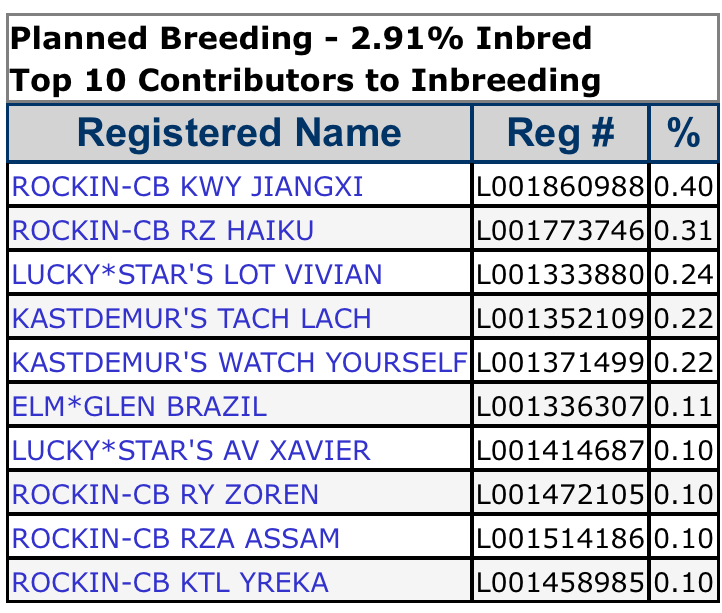
Task: Open ROCKIN-CB RY ZOREN link
Action: 166,495
